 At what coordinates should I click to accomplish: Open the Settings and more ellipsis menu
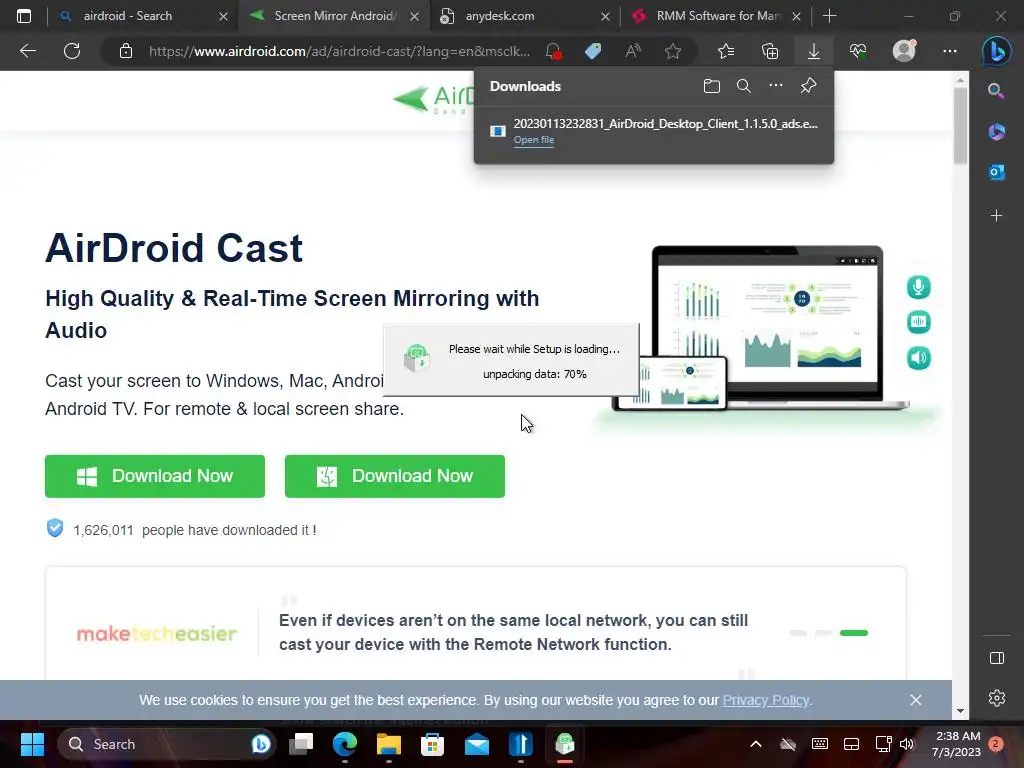click(950, 51)
